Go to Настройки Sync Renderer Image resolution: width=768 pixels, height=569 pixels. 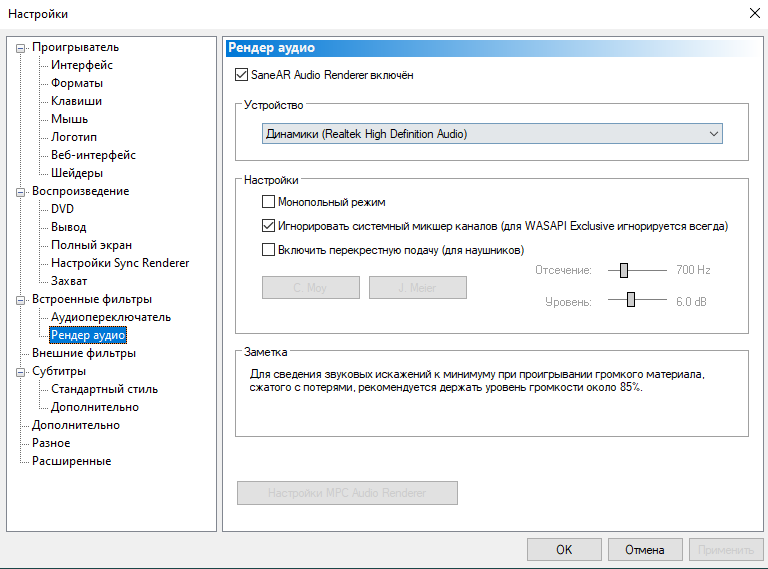[120, 263]
